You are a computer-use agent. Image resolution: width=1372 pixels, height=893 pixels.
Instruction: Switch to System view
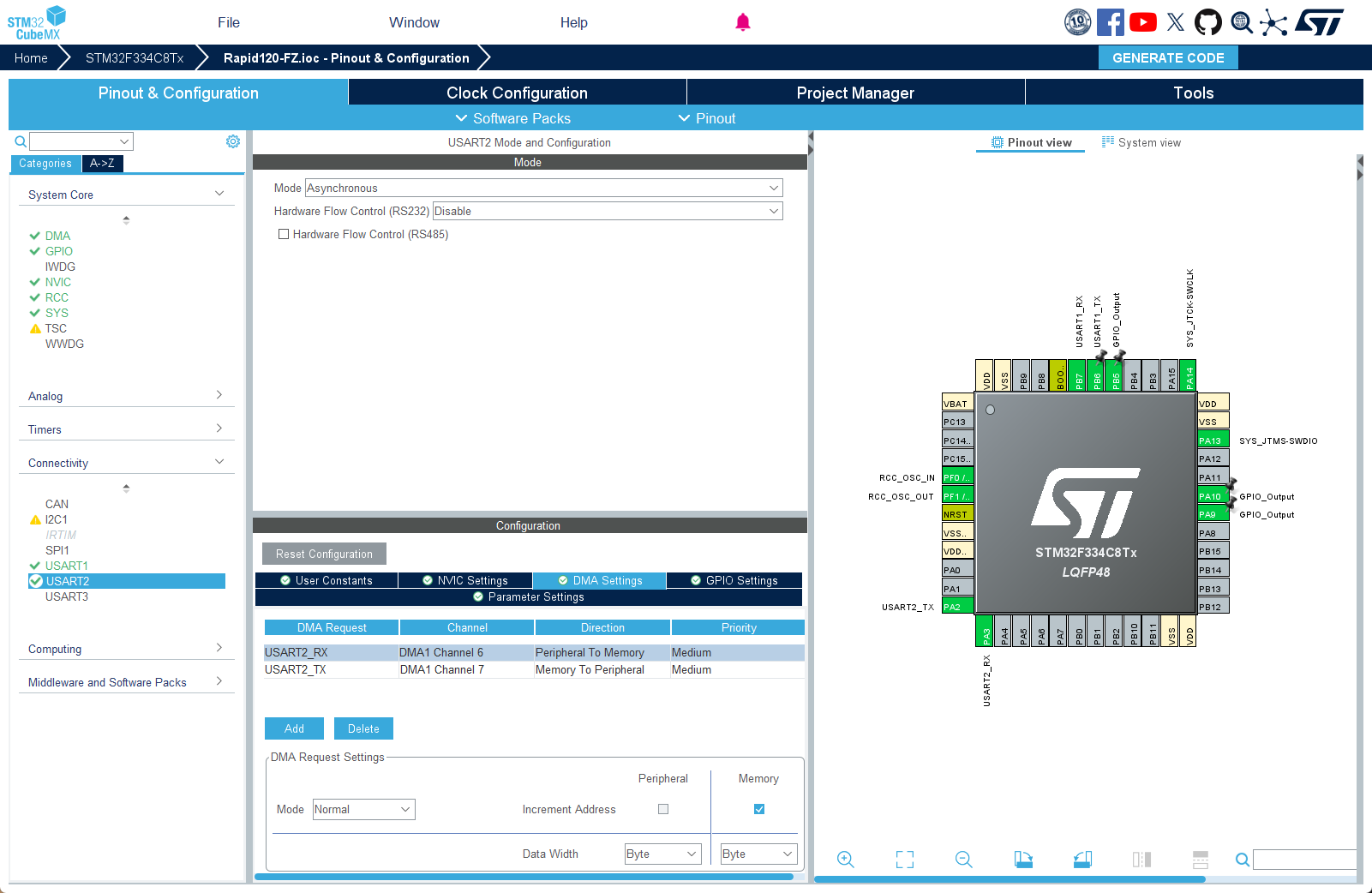pos(1141,142)
